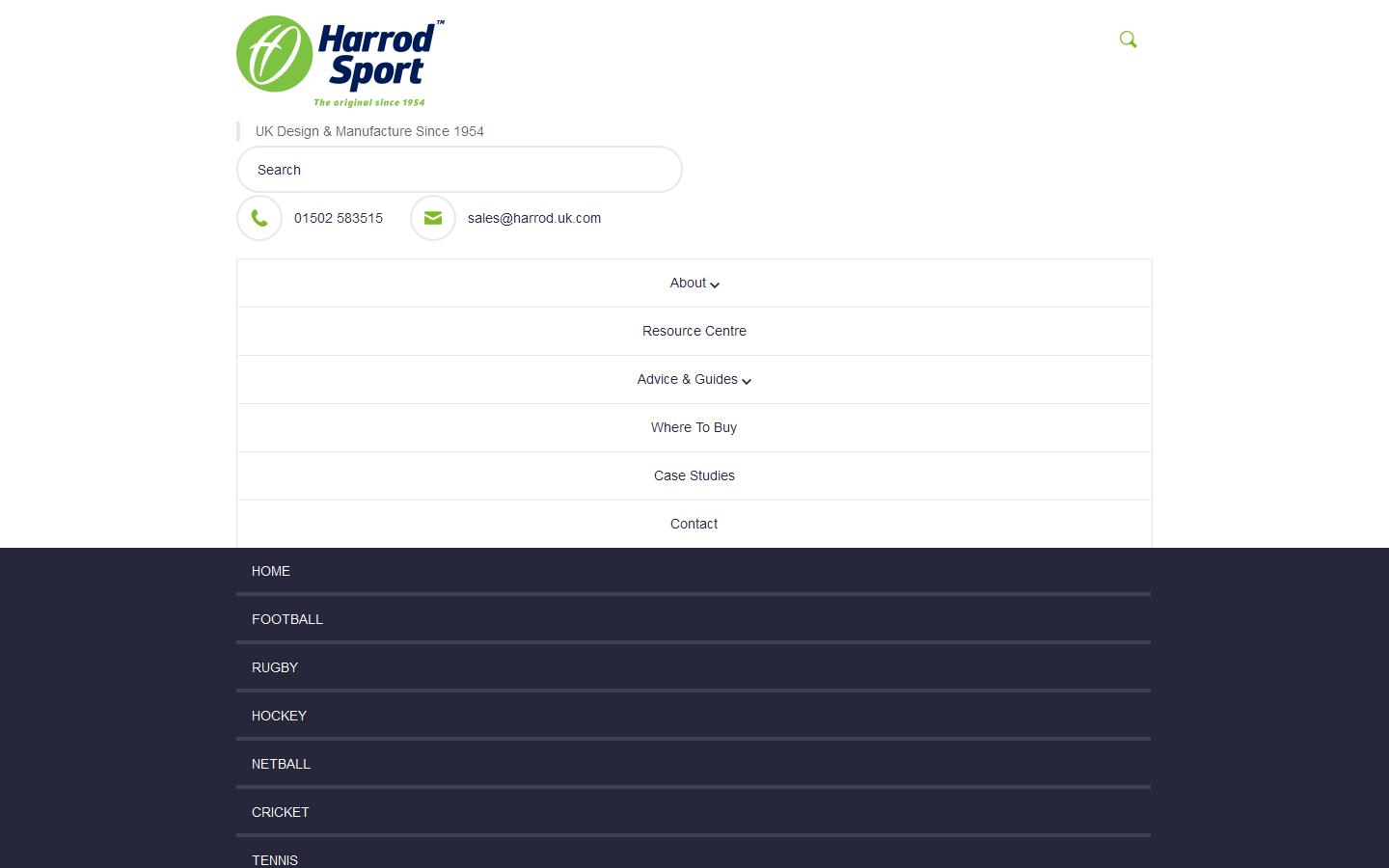Click the sales@harrod.uk.com email link
Viewport: 1389px width, 868px height.
(534, 218)
